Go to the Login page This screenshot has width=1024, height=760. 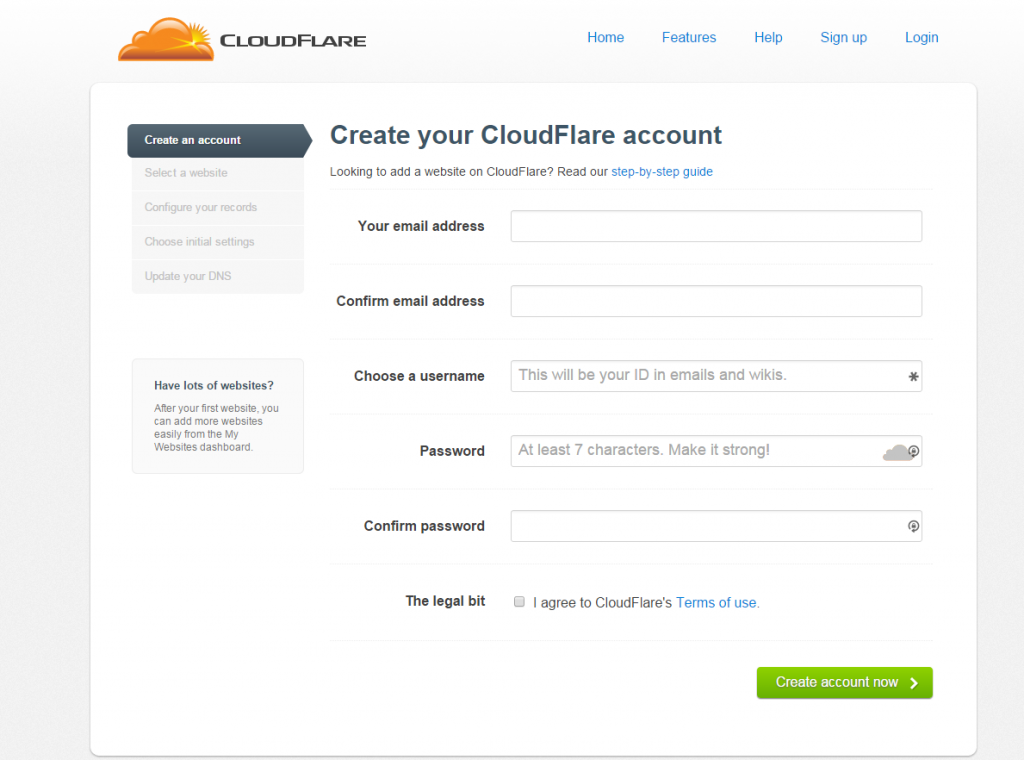(x=921, y=37)
